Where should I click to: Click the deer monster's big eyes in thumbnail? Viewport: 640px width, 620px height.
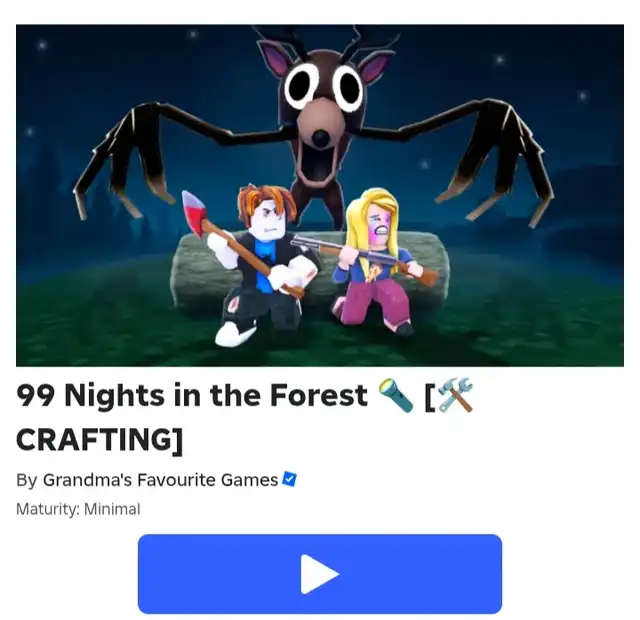pos(324,87)
